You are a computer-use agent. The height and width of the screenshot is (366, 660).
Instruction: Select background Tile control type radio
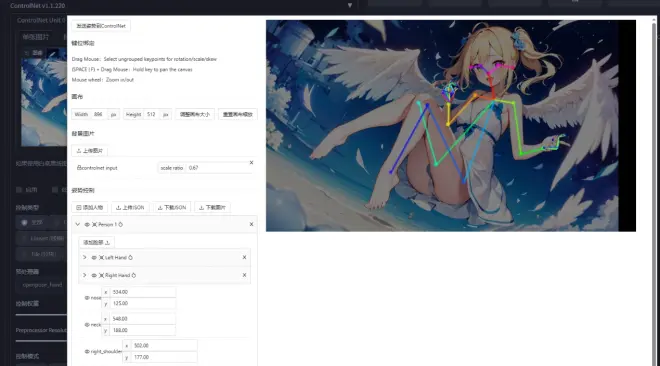(x=39, y=254)
